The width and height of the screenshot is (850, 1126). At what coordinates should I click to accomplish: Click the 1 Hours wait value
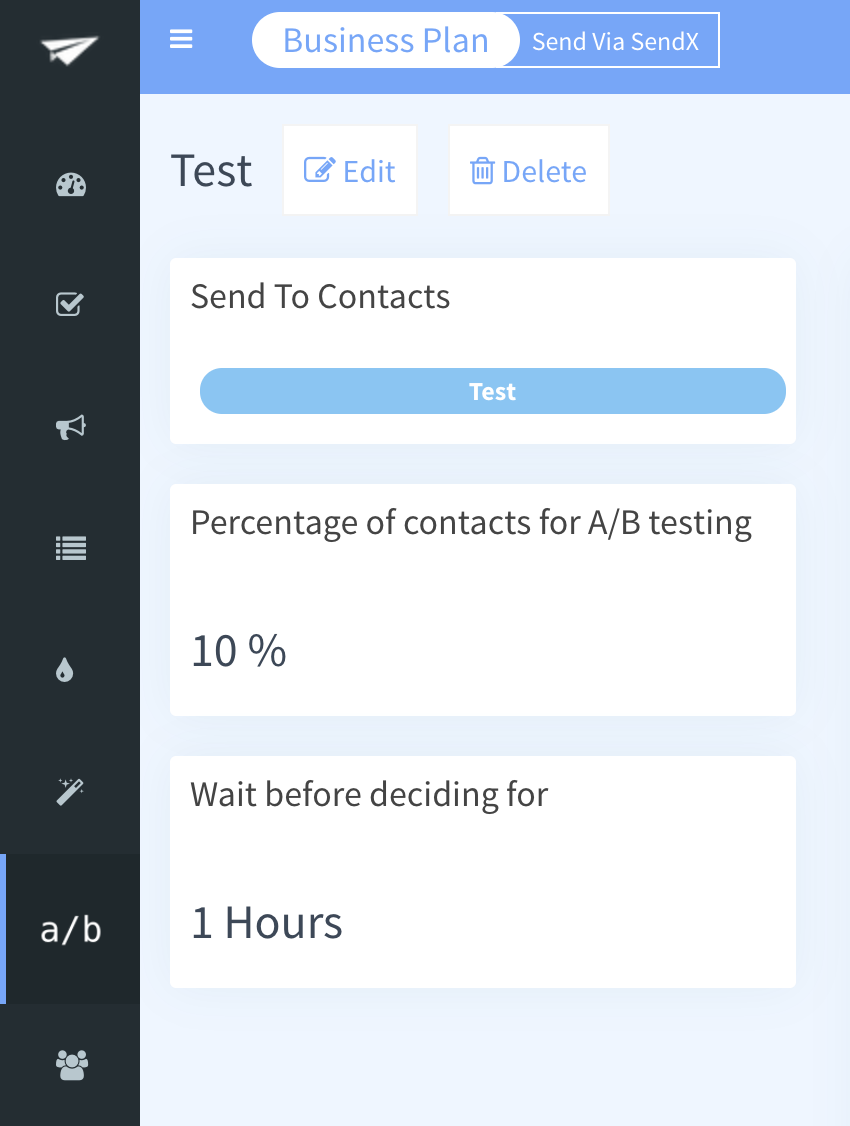[x=266, y=923]
